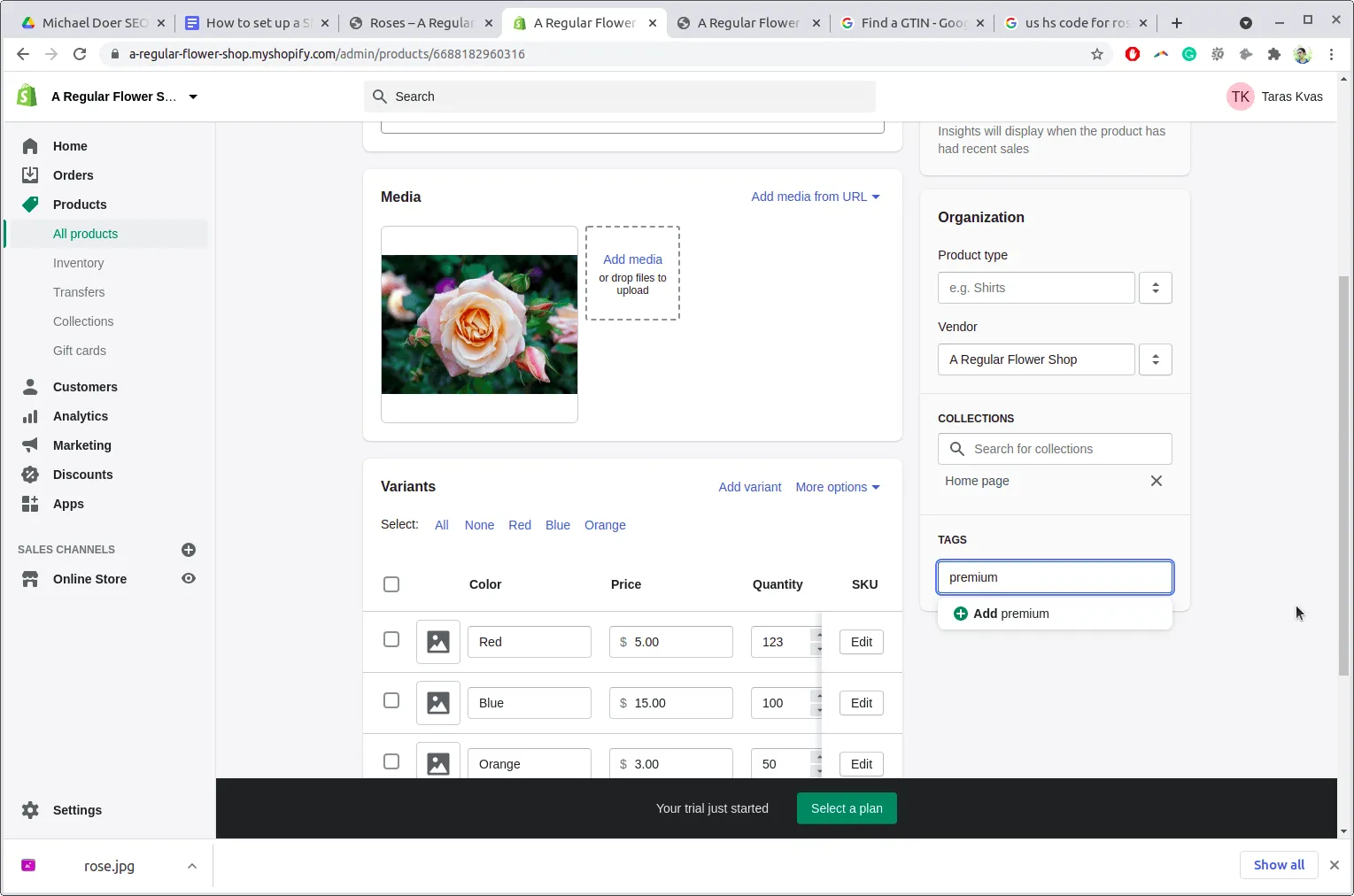Open Orders via its inbox icon
The height and width of the screenshot is (896, 1354).
(x=30, y=175)
